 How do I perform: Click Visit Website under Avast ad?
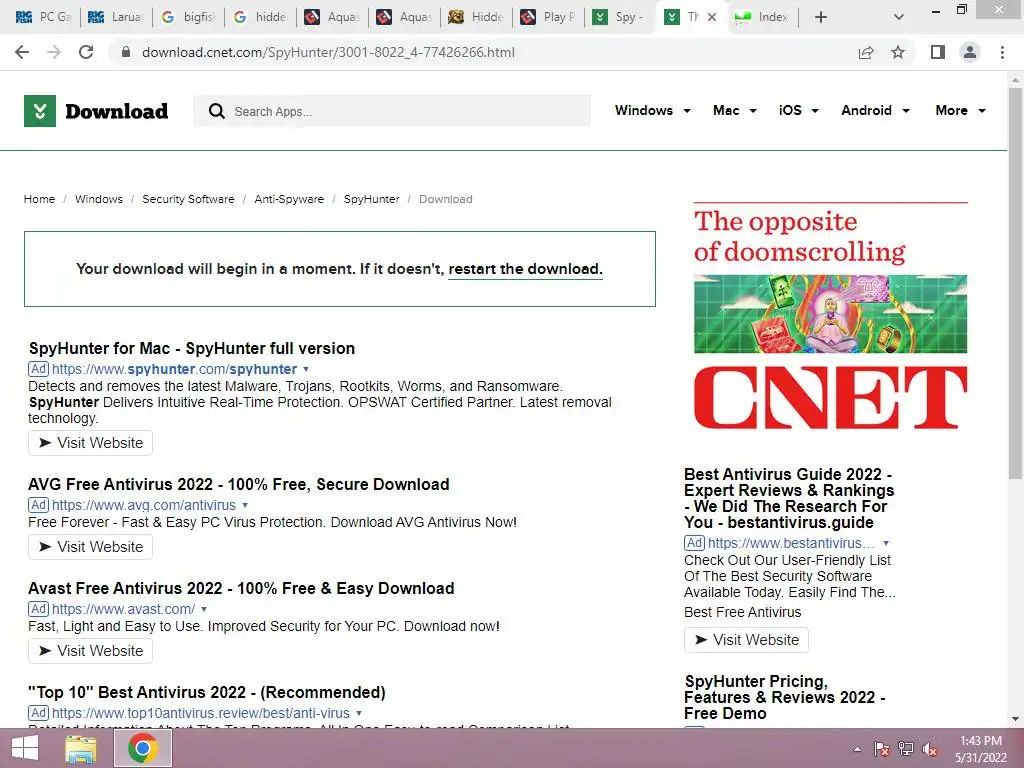click(90, 650)
